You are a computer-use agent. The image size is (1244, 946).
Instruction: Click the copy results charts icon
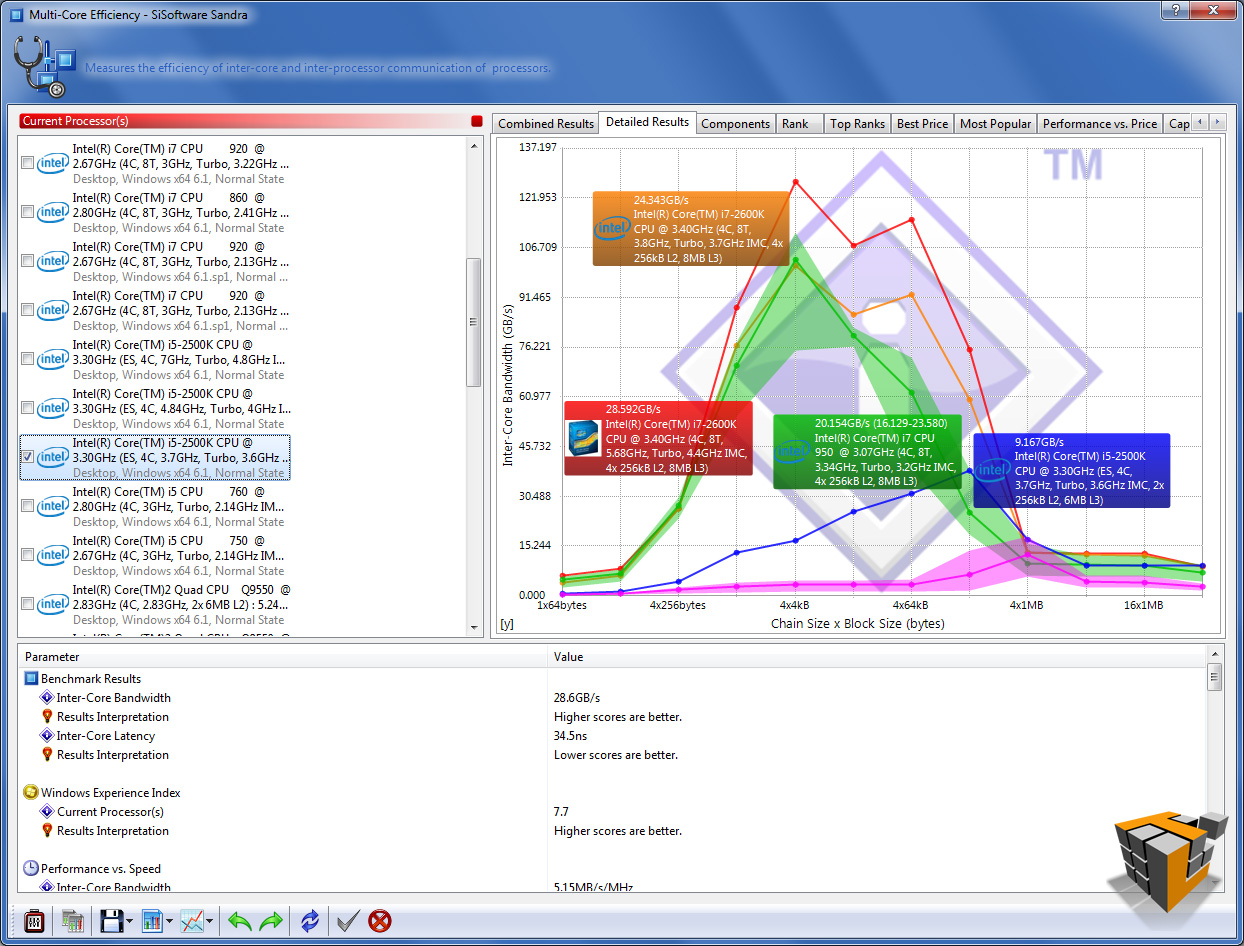(x=72, y=920)
